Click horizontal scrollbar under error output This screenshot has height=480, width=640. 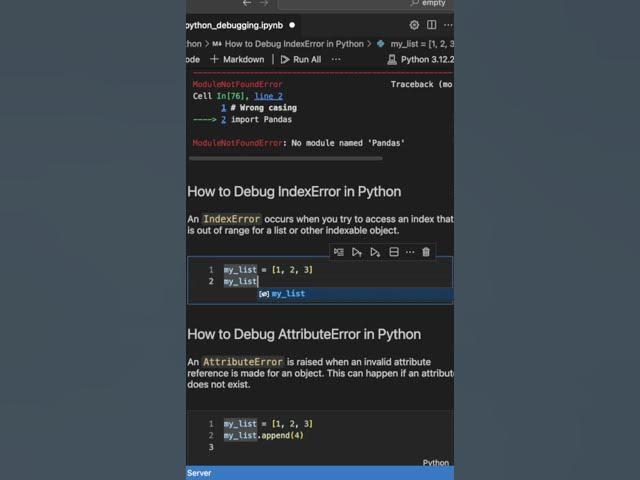click(286, 158)
